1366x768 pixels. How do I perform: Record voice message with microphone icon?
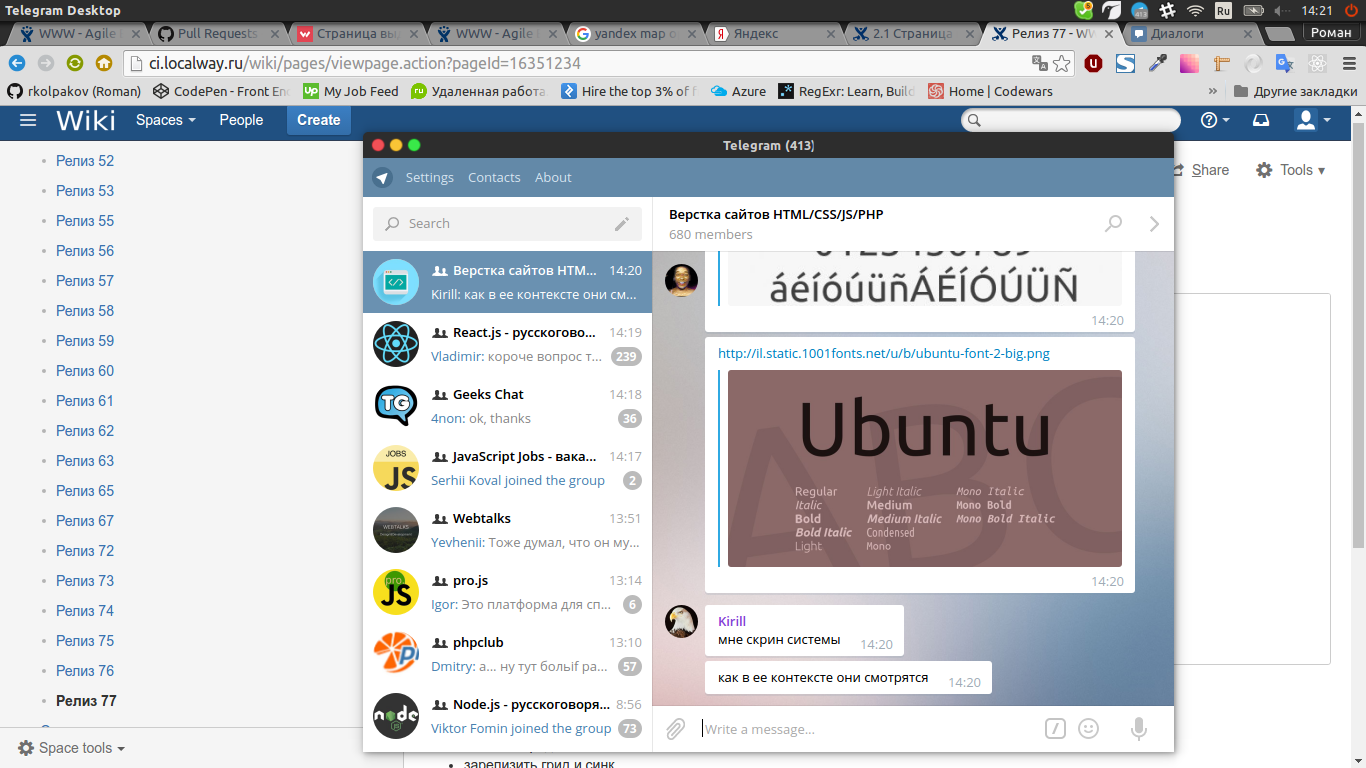pyautogui.click(x=1138, y=729)
